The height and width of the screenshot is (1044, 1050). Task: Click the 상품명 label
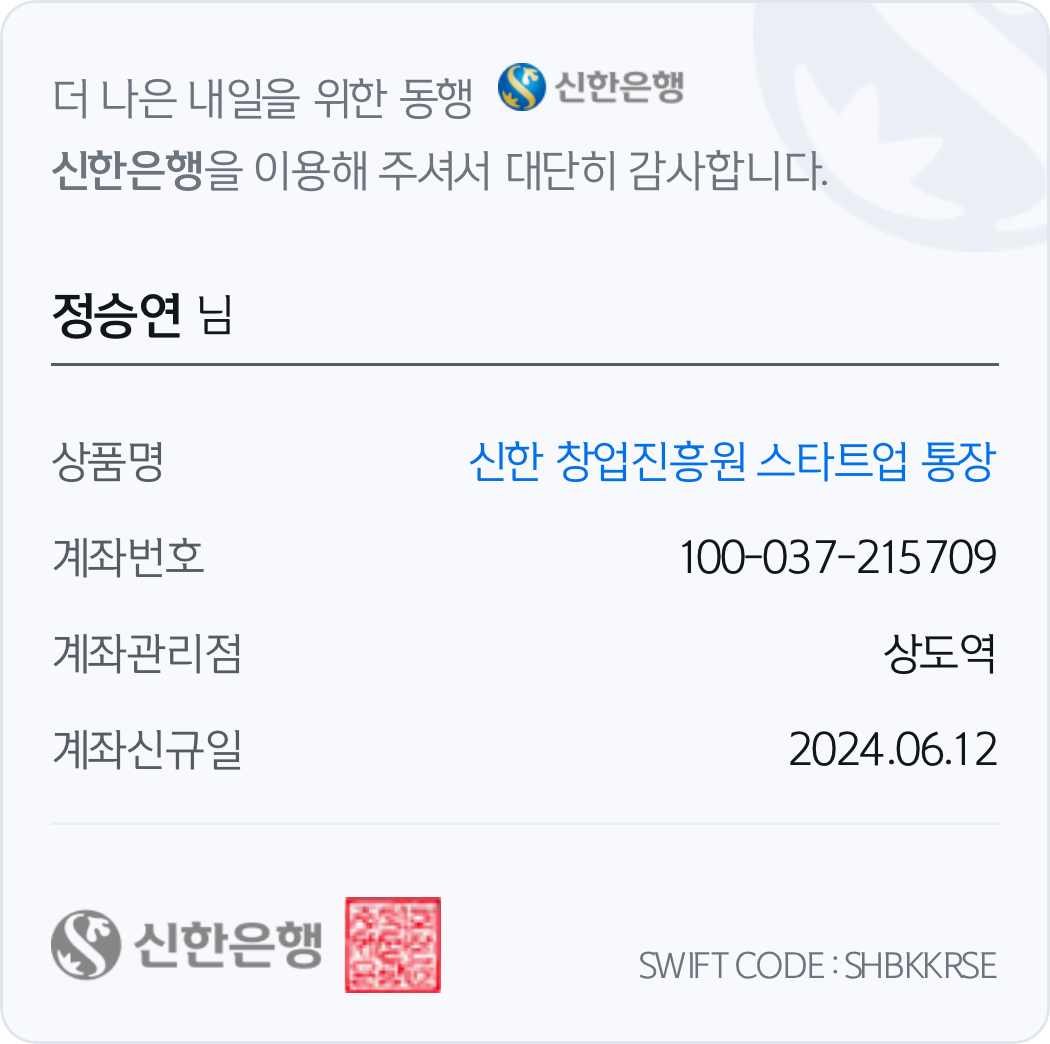[x=108, y=461]
